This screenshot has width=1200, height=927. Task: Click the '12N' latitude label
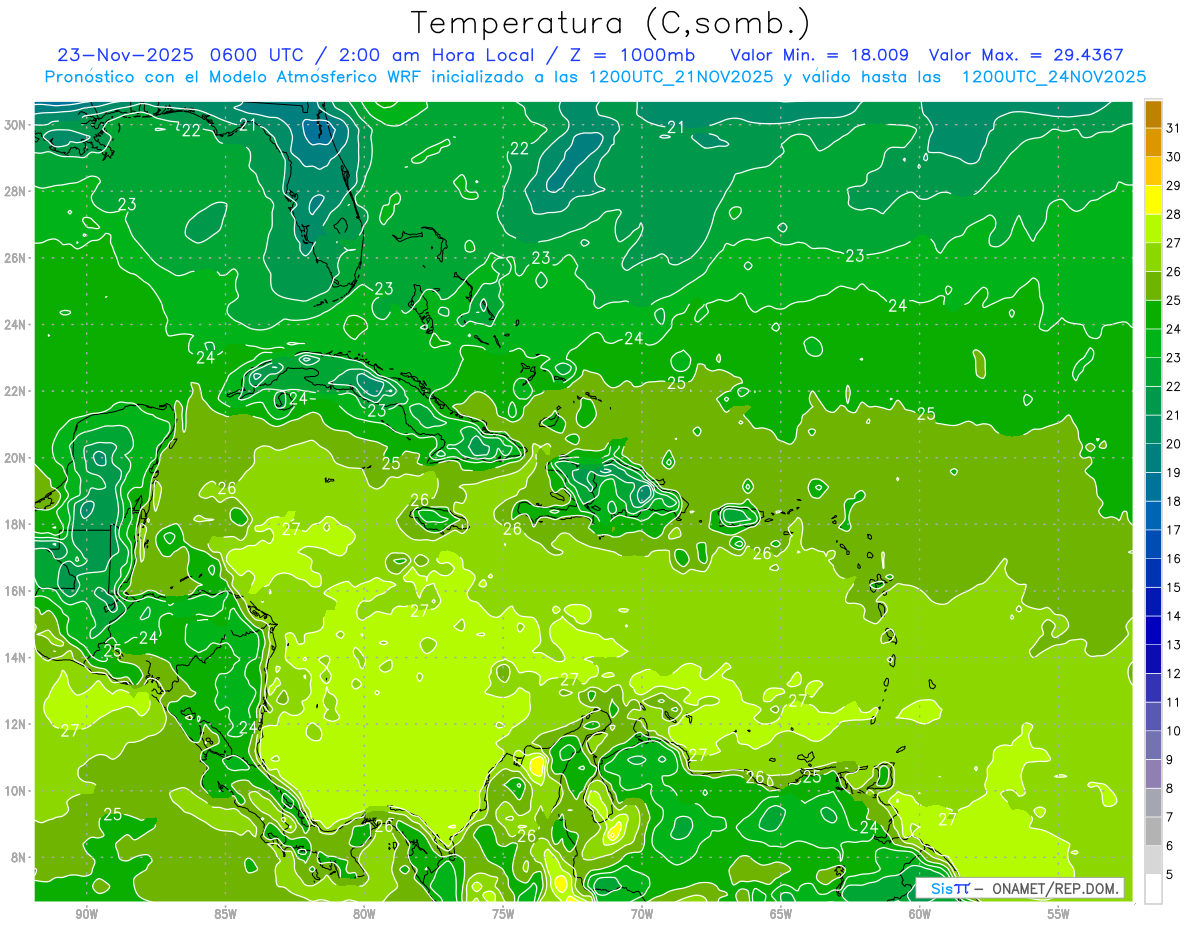(x=16, y=724)
